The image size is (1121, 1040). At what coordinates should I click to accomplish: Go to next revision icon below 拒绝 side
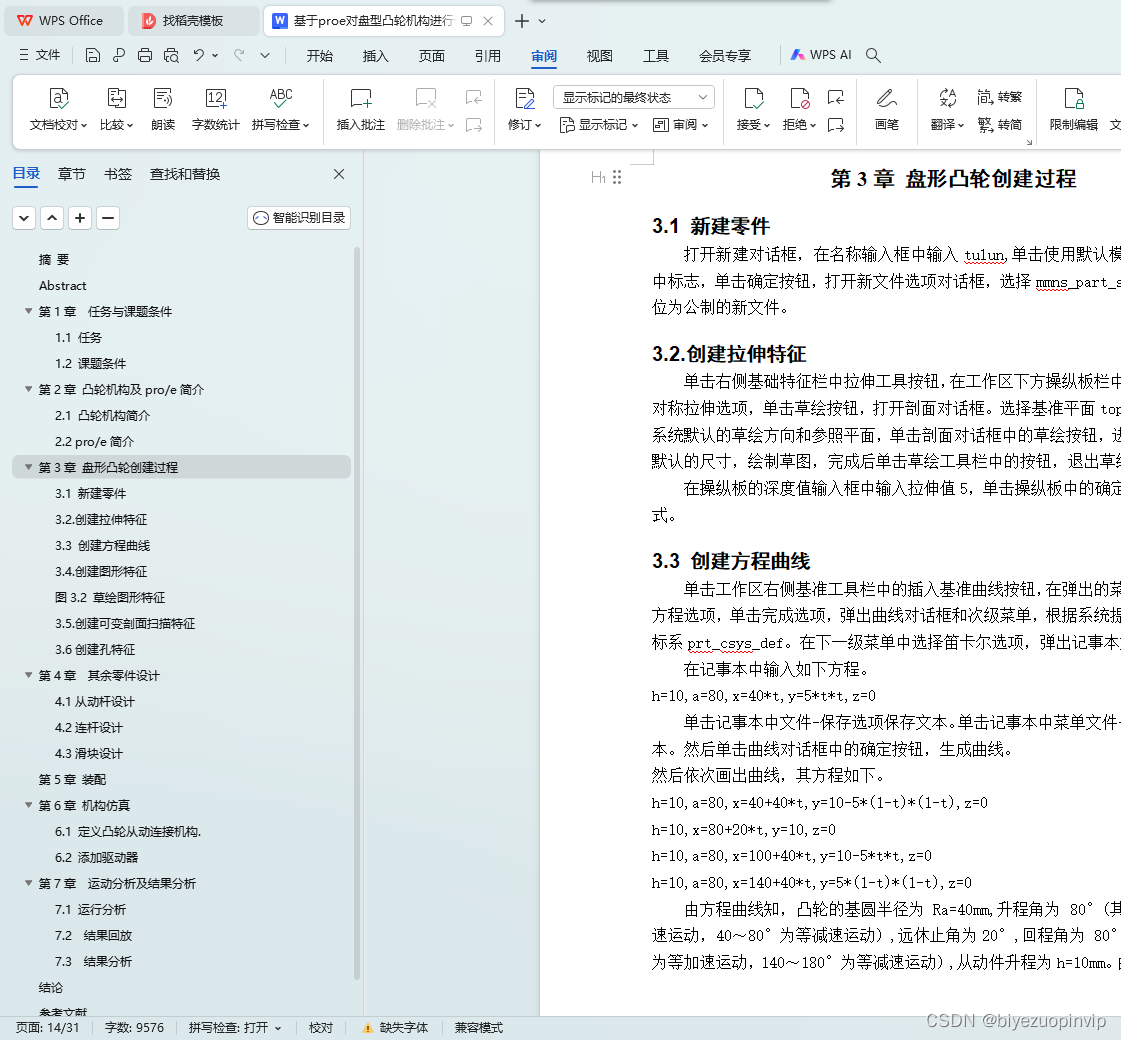(836, 125)
